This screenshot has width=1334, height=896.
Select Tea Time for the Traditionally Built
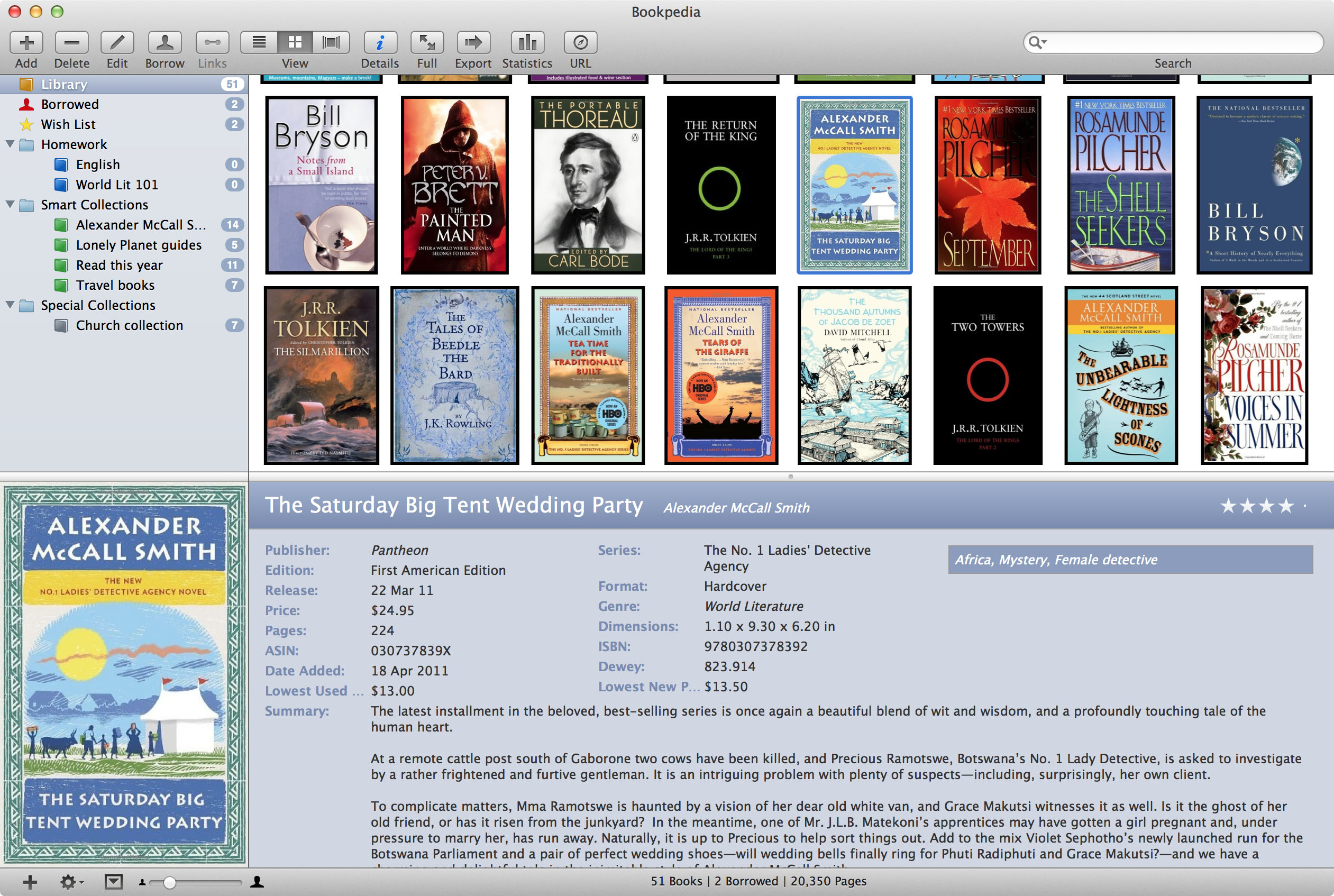(588, 376)
